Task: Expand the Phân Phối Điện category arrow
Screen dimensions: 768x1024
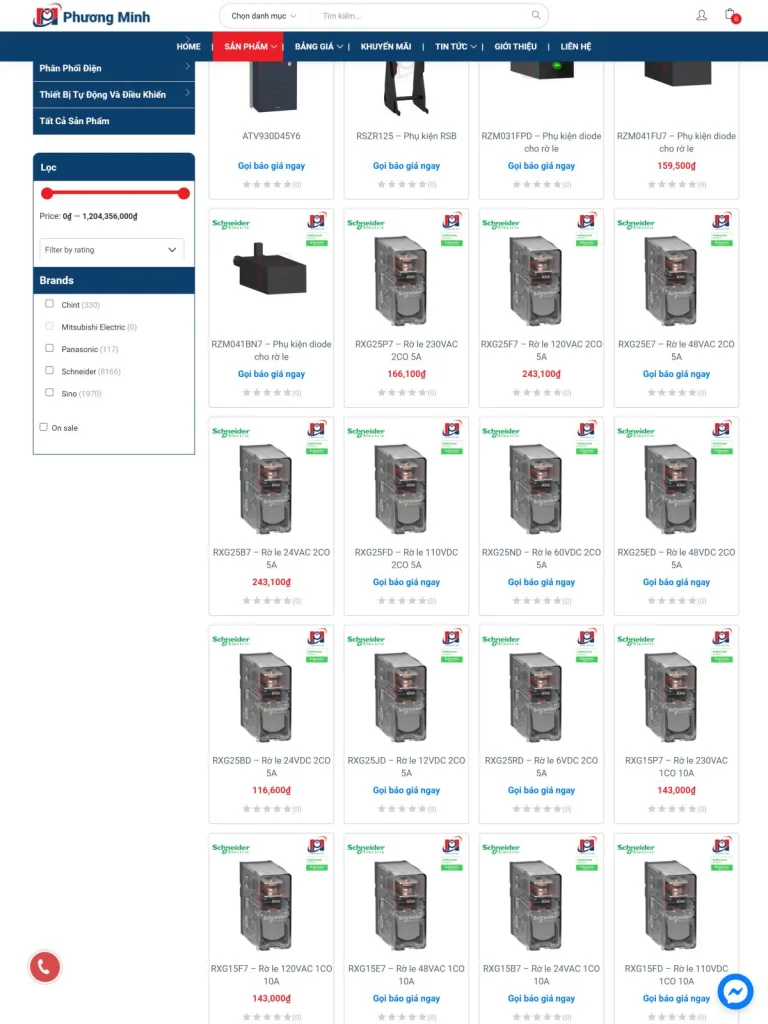Action: [187, 67]
